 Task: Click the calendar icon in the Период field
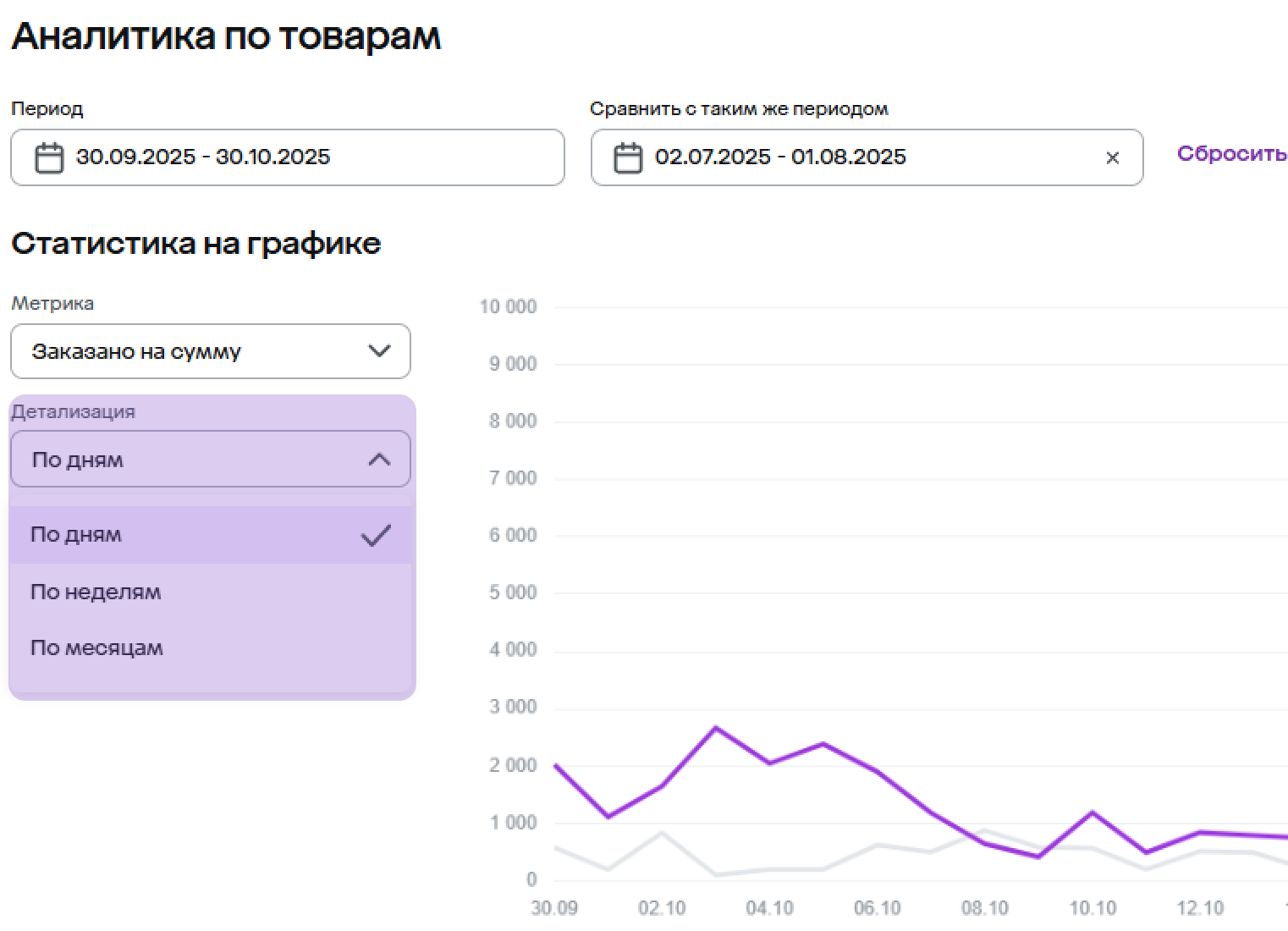49,157
